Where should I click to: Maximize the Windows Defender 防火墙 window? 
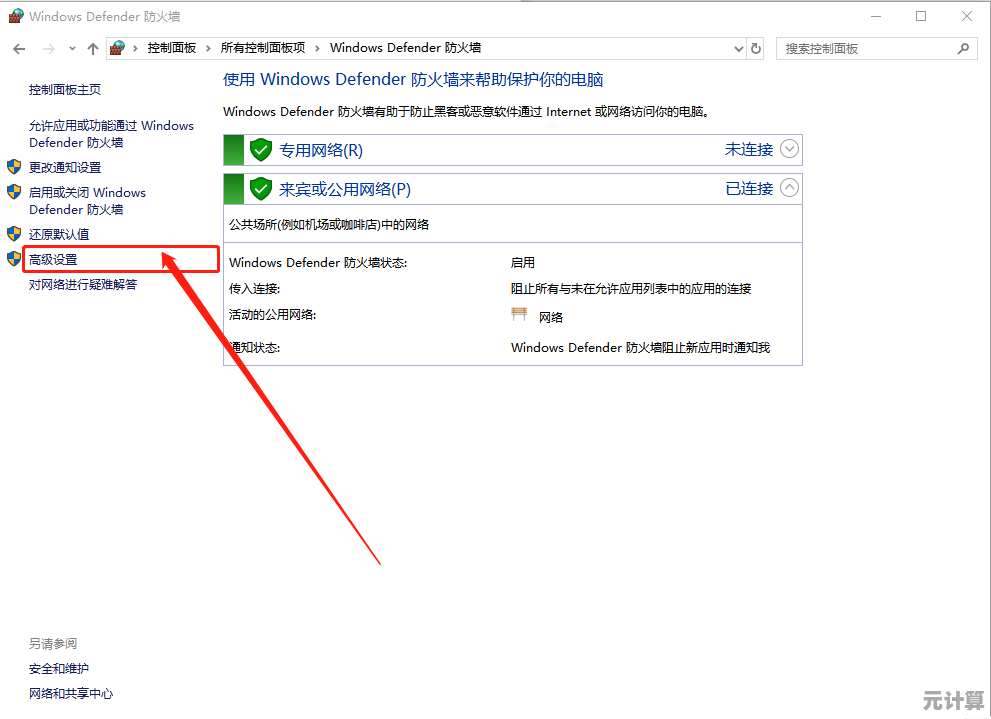coord(921,16)
